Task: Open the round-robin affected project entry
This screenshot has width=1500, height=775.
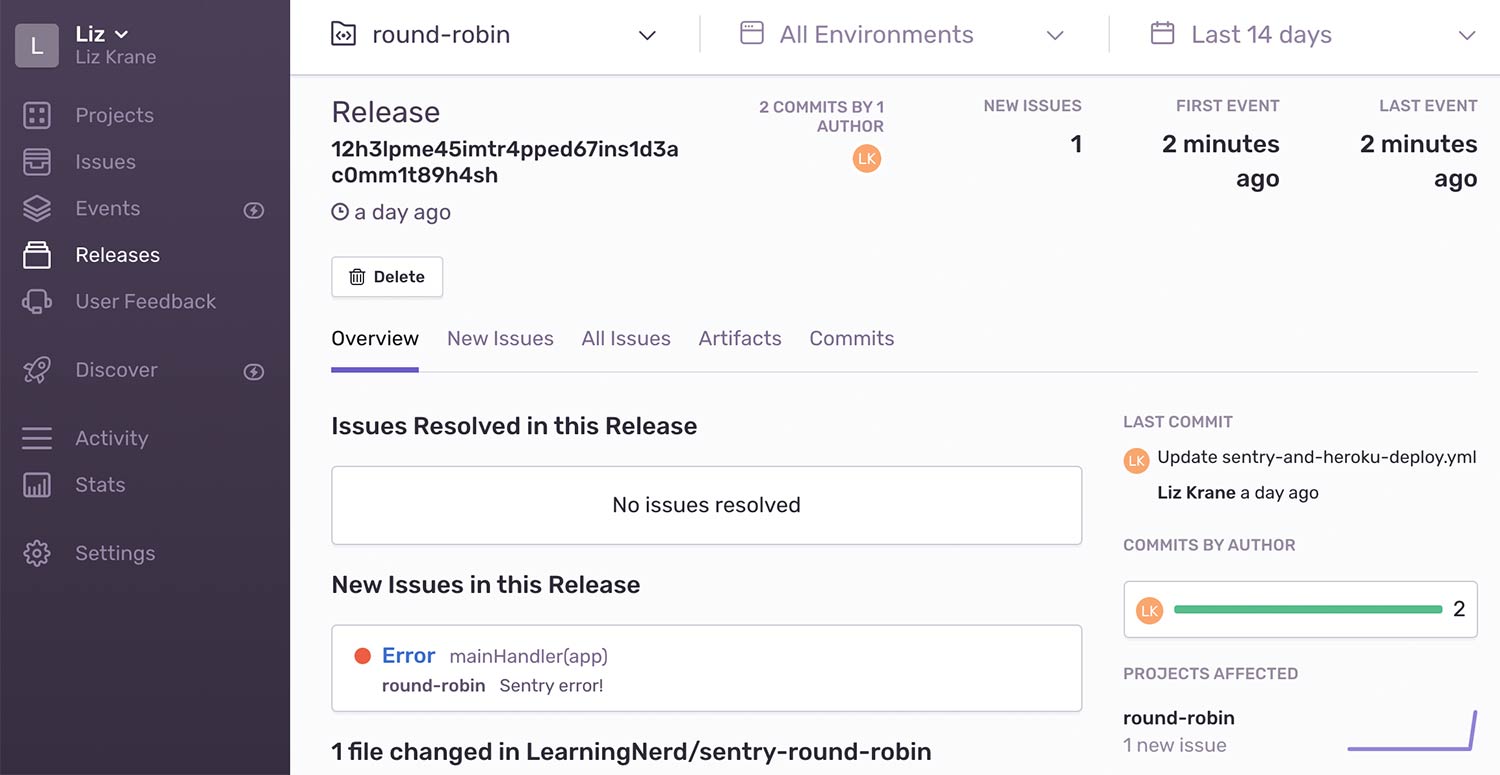Action: coord(1179,718)
